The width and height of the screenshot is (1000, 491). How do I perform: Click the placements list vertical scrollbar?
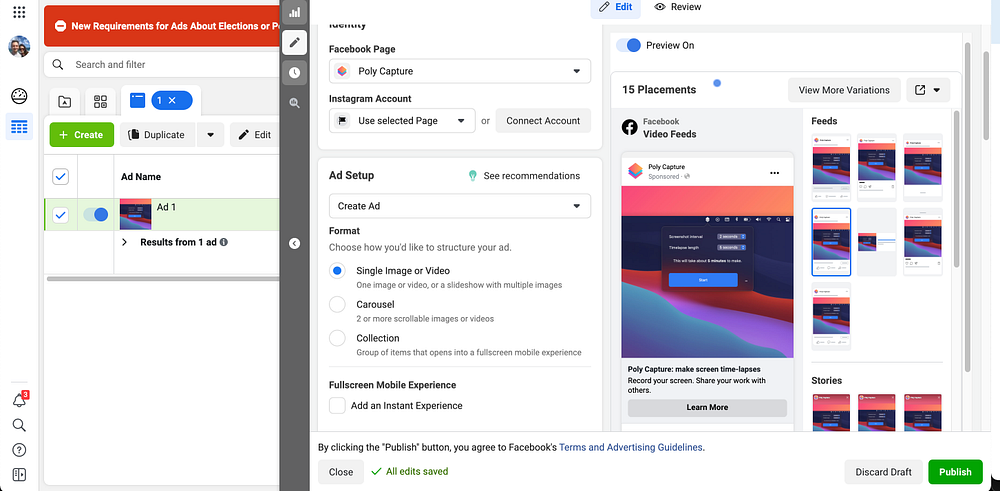click(x=956, y=189)
